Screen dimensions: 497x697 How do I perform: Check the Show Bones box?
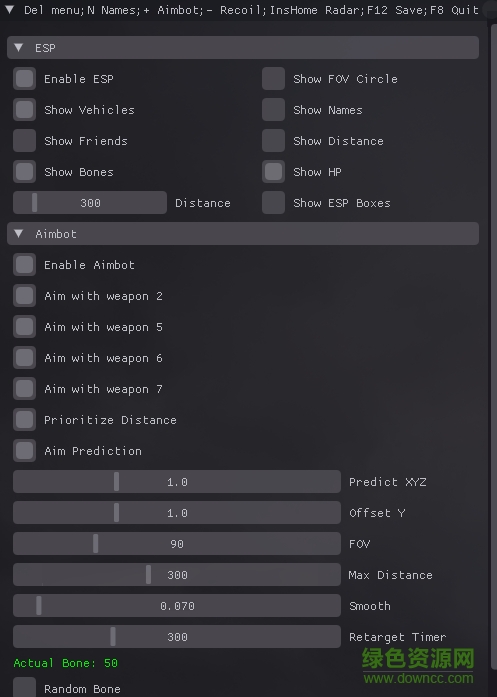24,172
